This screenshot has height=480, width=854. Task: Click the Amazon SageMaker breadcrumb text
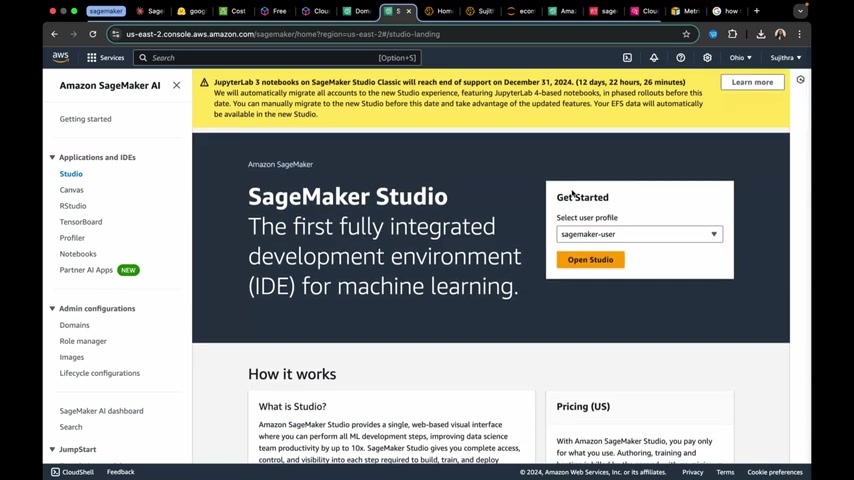[x=280, y=165]
